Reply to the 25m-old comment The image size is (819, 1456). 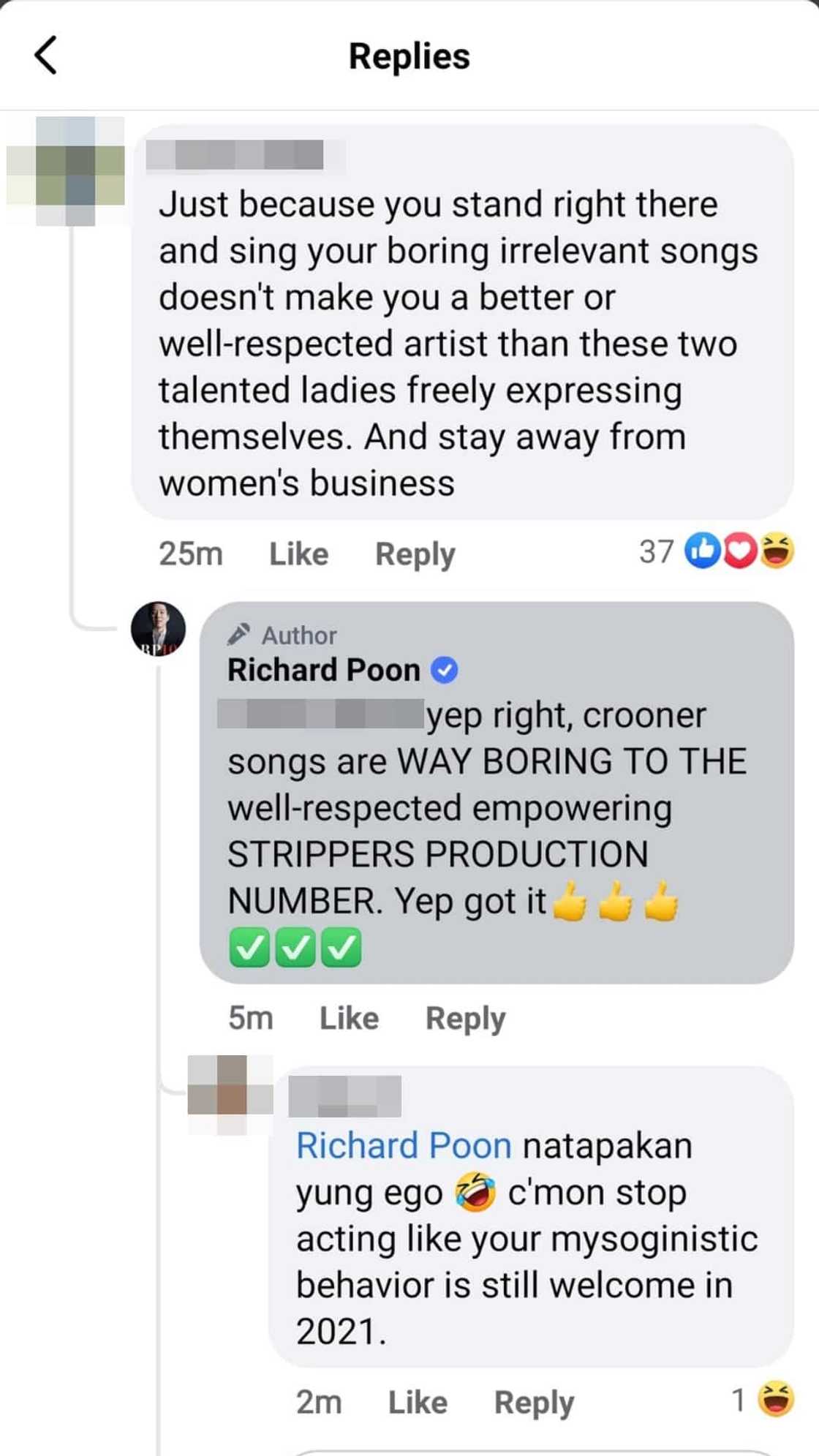(x=415, y=554)
